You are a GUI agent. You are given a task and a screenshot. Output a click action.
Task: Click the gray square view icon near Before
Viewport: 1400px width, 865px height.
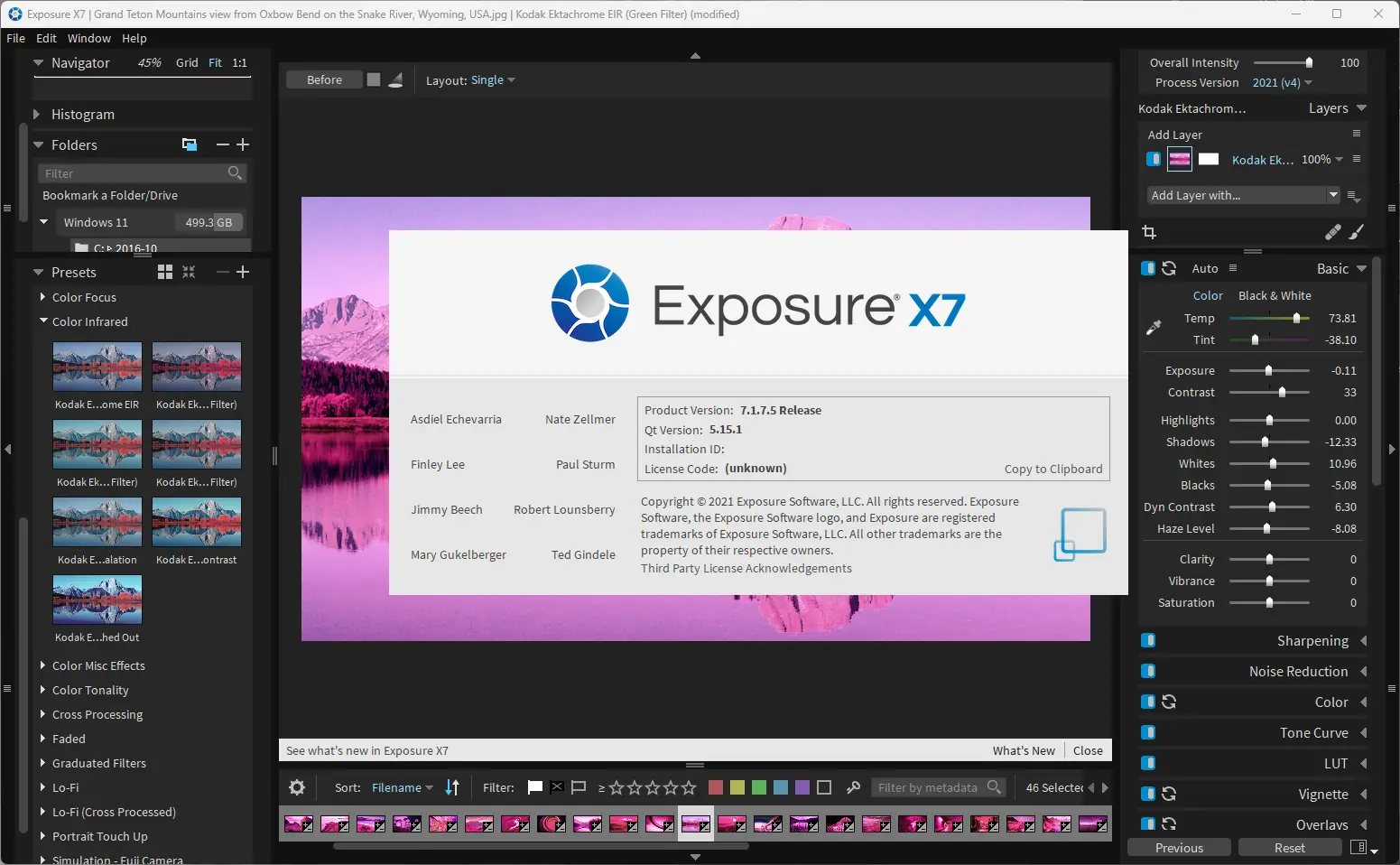click(x=374, y=79)
